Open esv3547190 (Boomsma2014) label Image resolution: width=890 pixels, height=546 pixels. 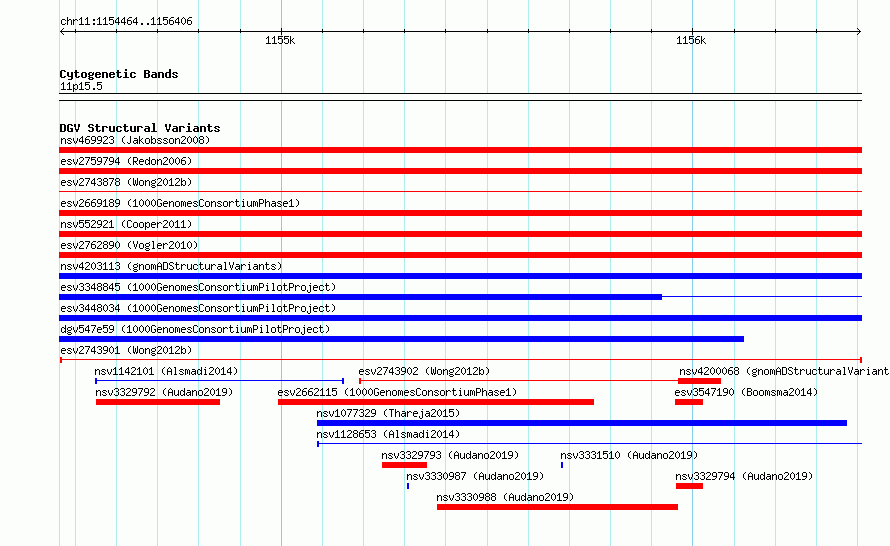pos(746,392)
